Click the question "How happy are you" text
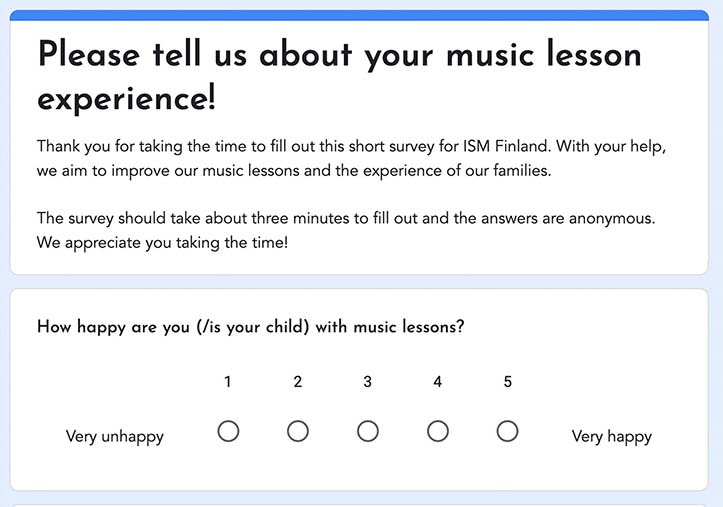 pos(250,327)
